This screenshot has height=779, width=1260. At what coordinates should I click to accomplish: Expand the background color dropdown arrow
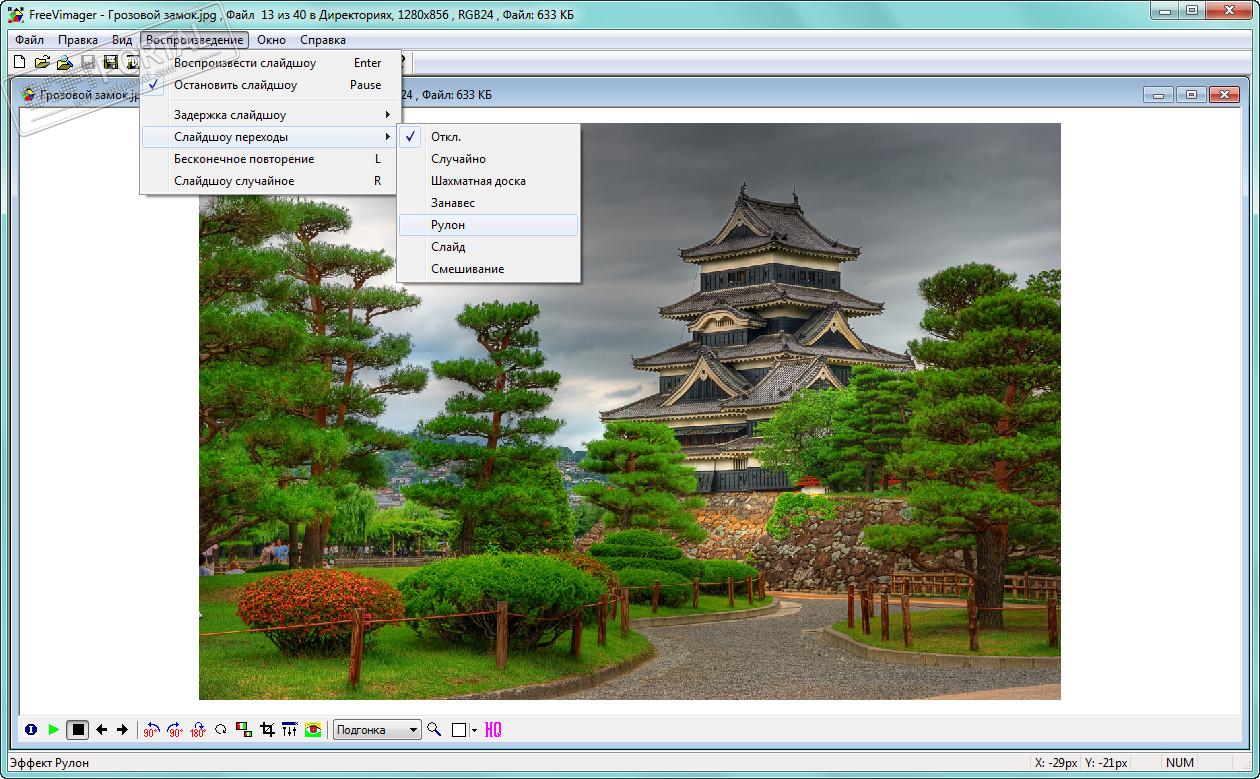click(474, 730)
